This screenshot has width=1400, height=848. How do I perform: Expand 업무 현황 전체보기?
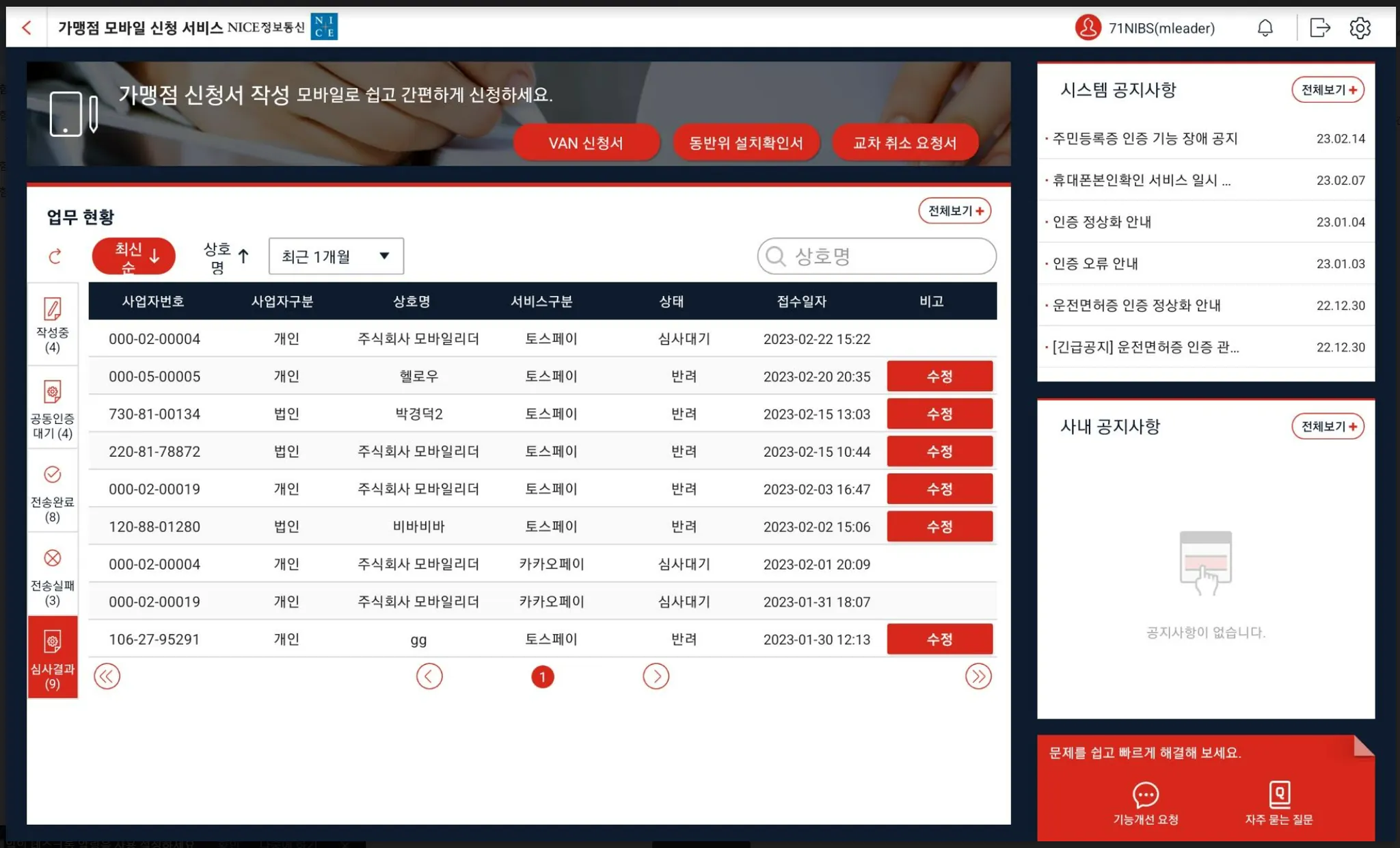(954, 211)
